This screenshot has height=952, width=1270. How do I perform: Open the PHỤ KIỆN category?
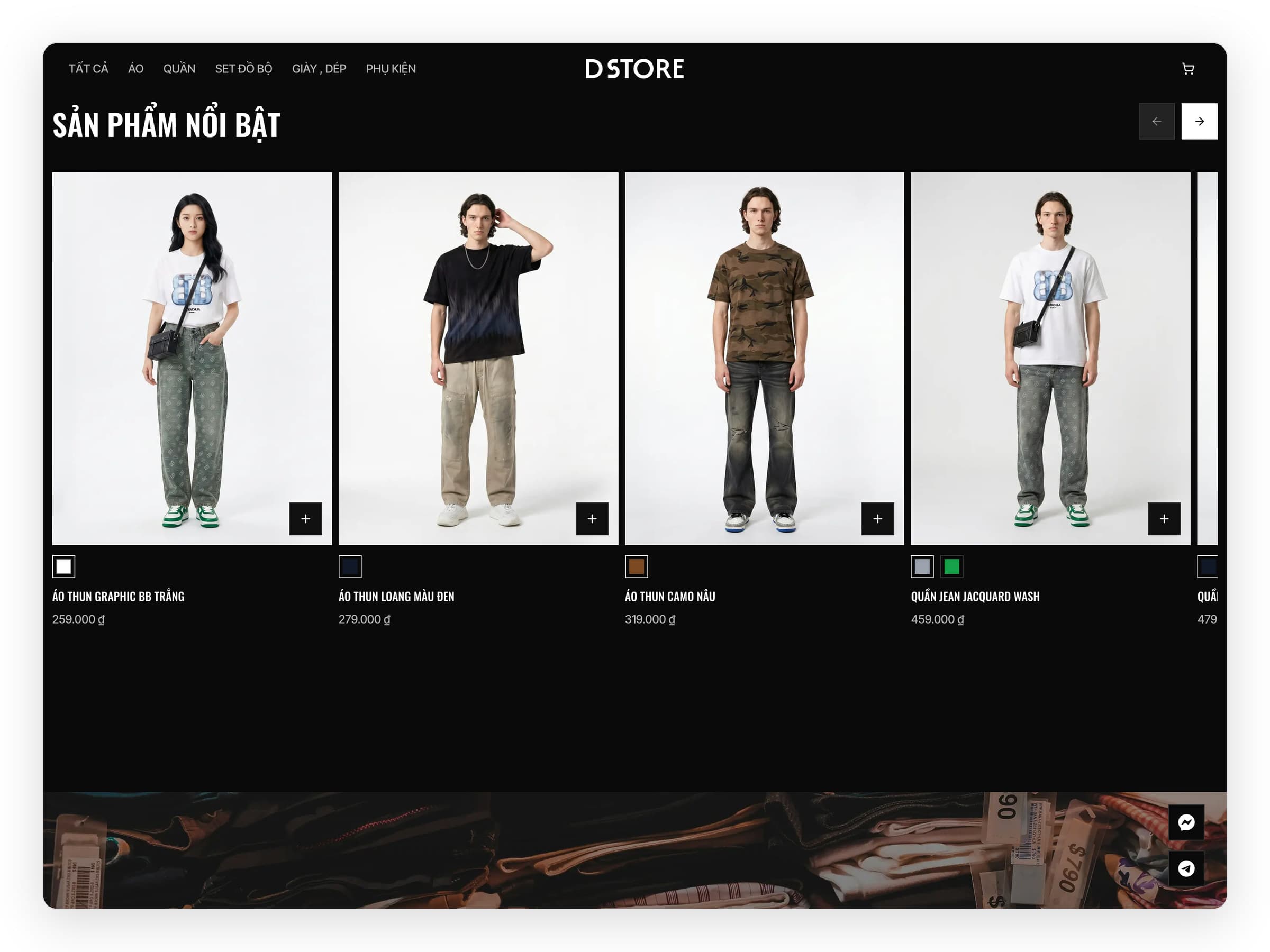[x=391, y=69]
